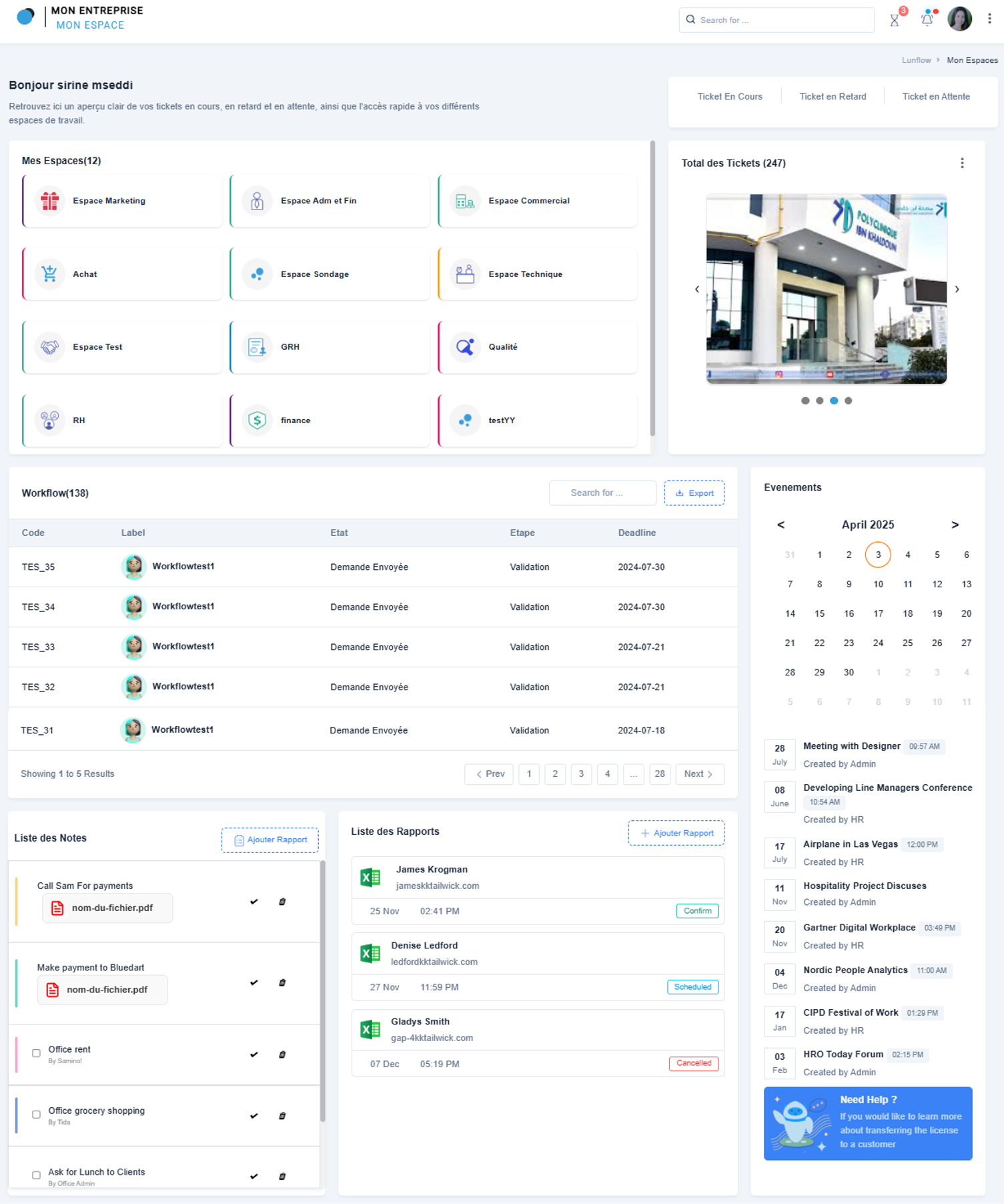Viewport: 1004px width, 1204px height.
Task: Export the workflow list
Action: [694, 493]
